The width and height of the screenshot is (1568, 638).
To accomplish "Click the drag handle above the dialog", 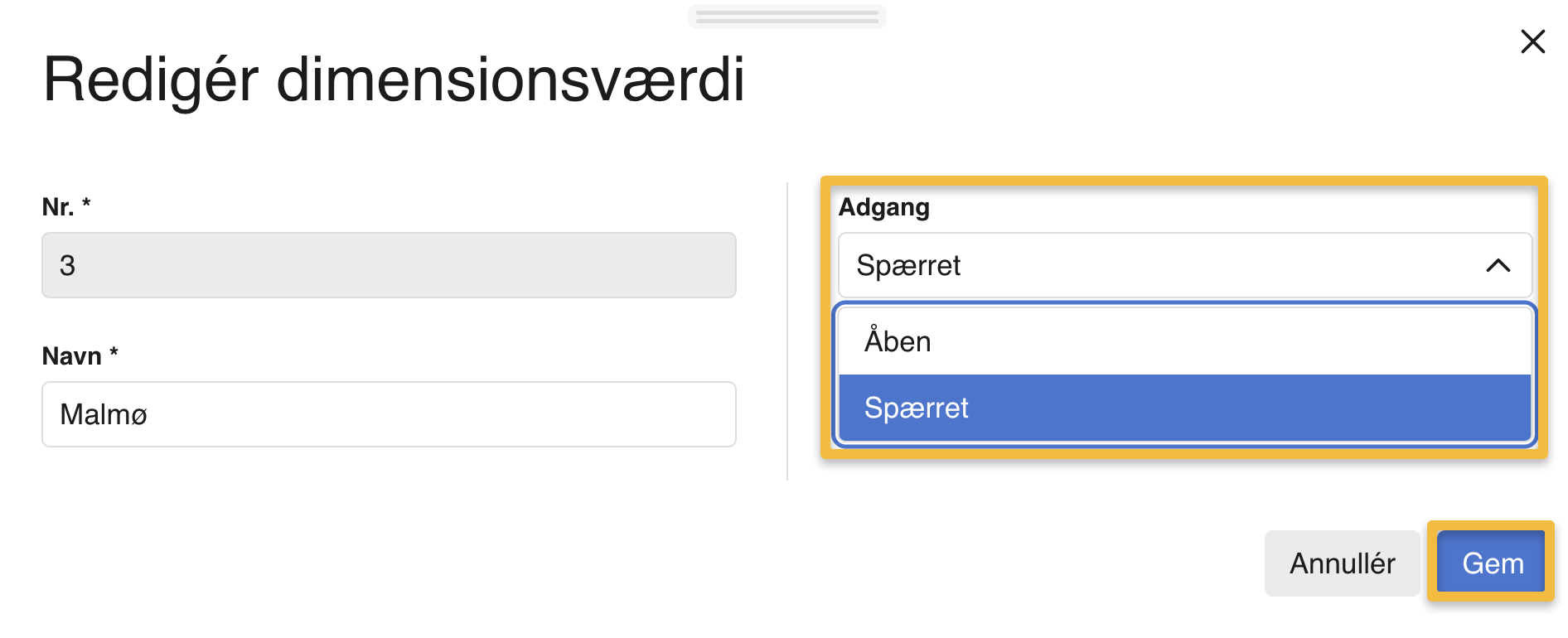I will pos(786,16).
